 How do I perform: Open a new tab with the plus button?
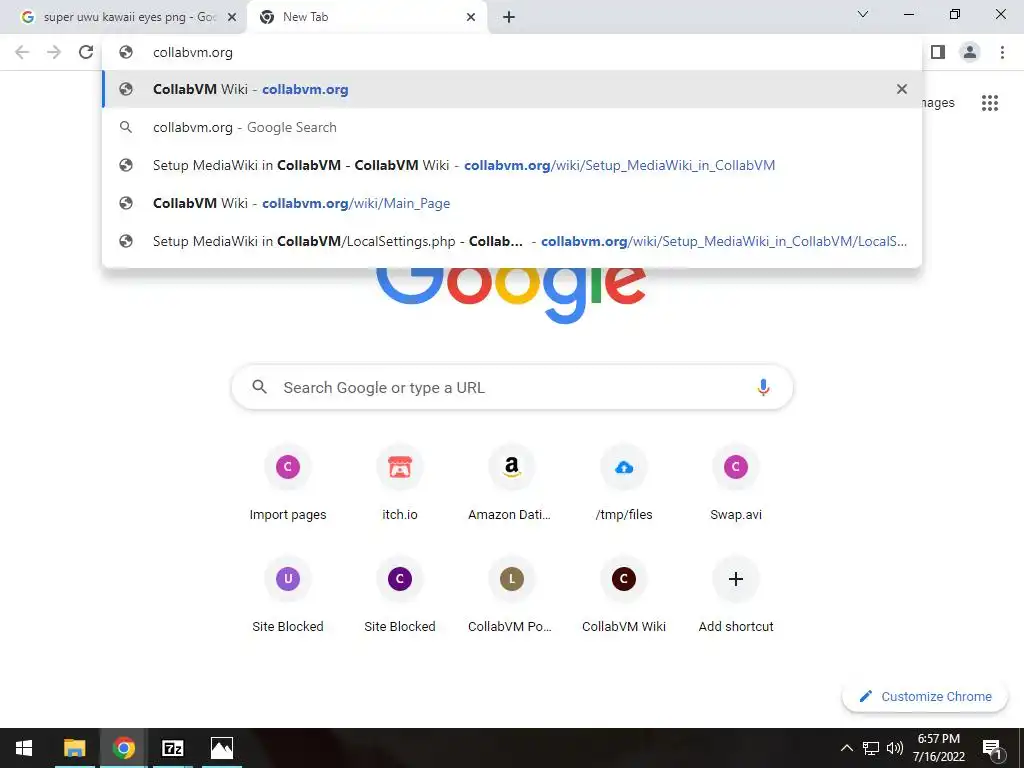(x=509, y=17)
